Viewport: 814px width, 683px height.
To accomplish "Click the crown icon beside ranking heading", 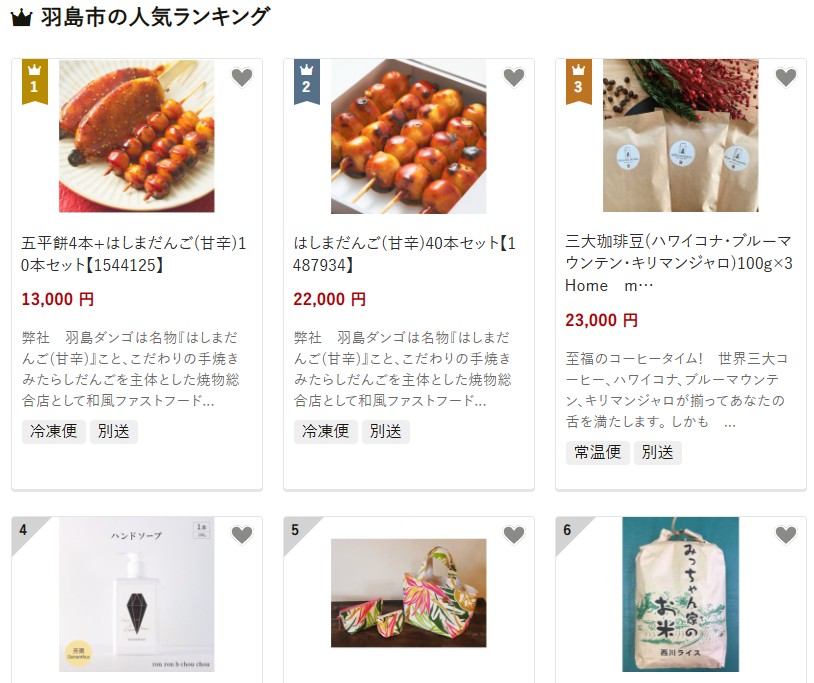I will coord(22,18).
